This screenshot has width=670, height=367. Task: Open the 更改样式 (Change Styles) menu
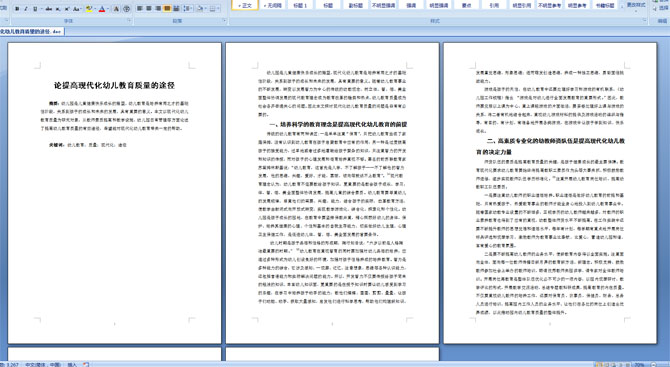[636, 5]
